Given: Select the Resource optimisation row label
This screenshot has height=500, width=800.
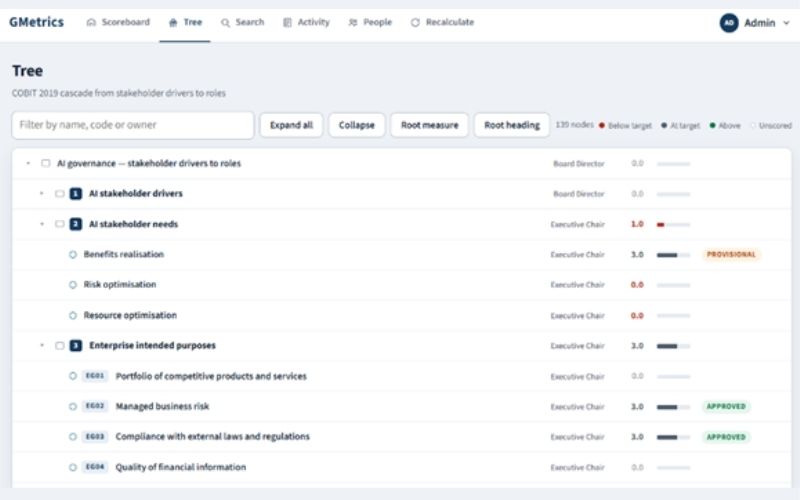Looking at the screenshot, I should pyautogui.click(x=130, y=315).
